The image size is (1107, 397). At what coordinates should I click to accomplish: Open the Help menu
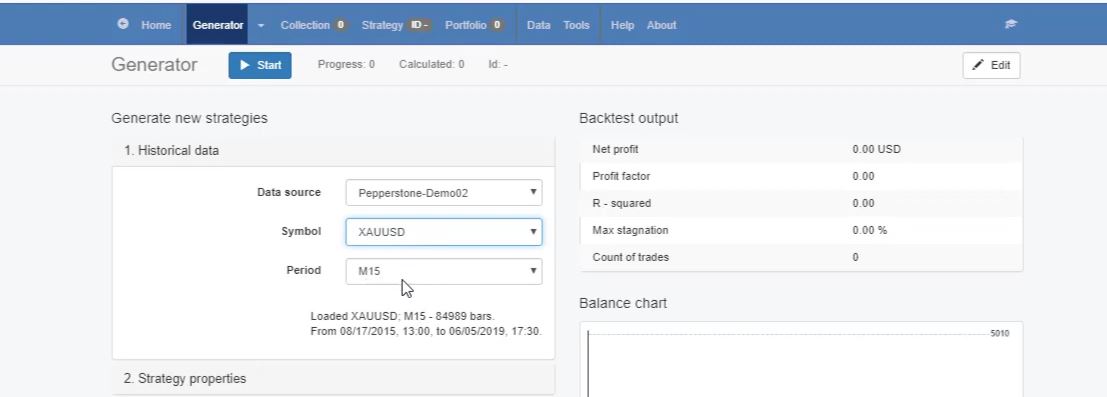[x=623, y=25]
